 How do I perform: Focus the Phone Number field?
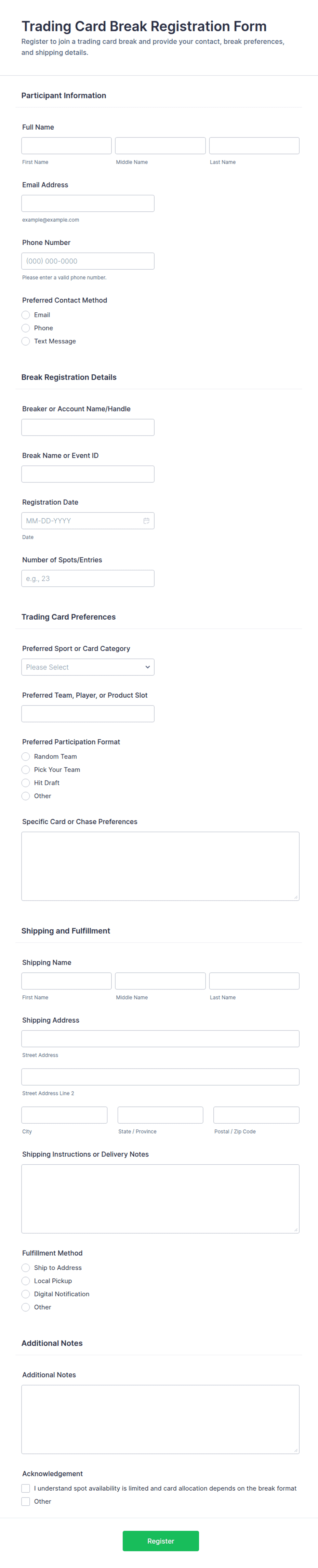coord(88,261)
